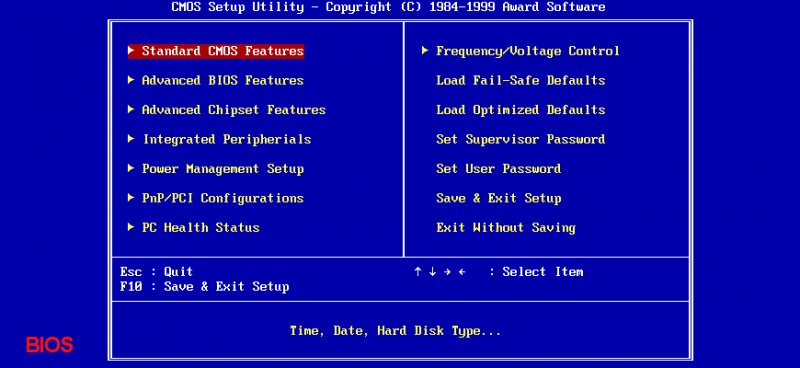Click arrow beside Standard CMOS Features
The width and height of the screenshot is (800, 368).
[x=131, y=51]
